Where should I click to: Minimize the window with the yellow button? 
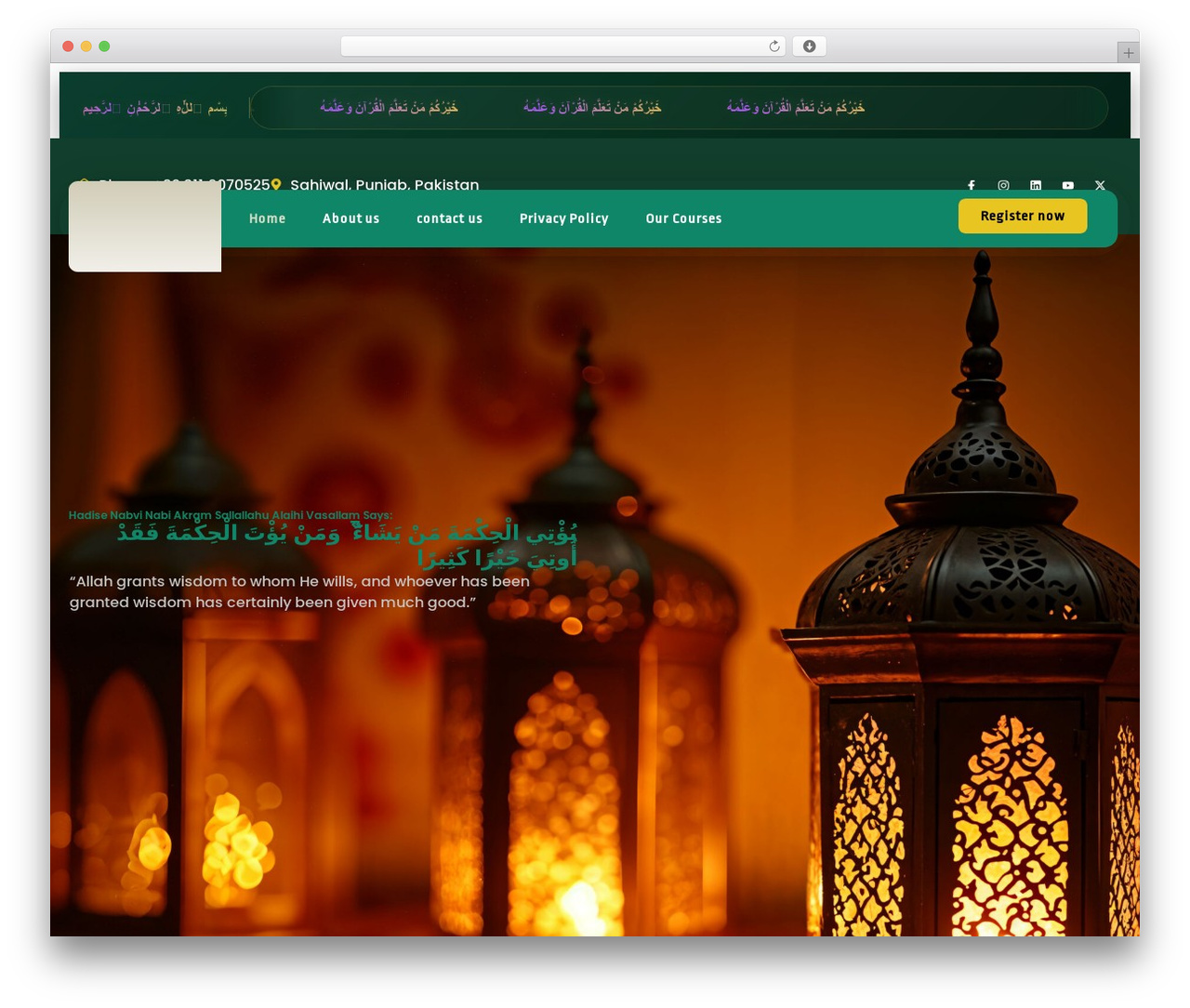[86, 46]
